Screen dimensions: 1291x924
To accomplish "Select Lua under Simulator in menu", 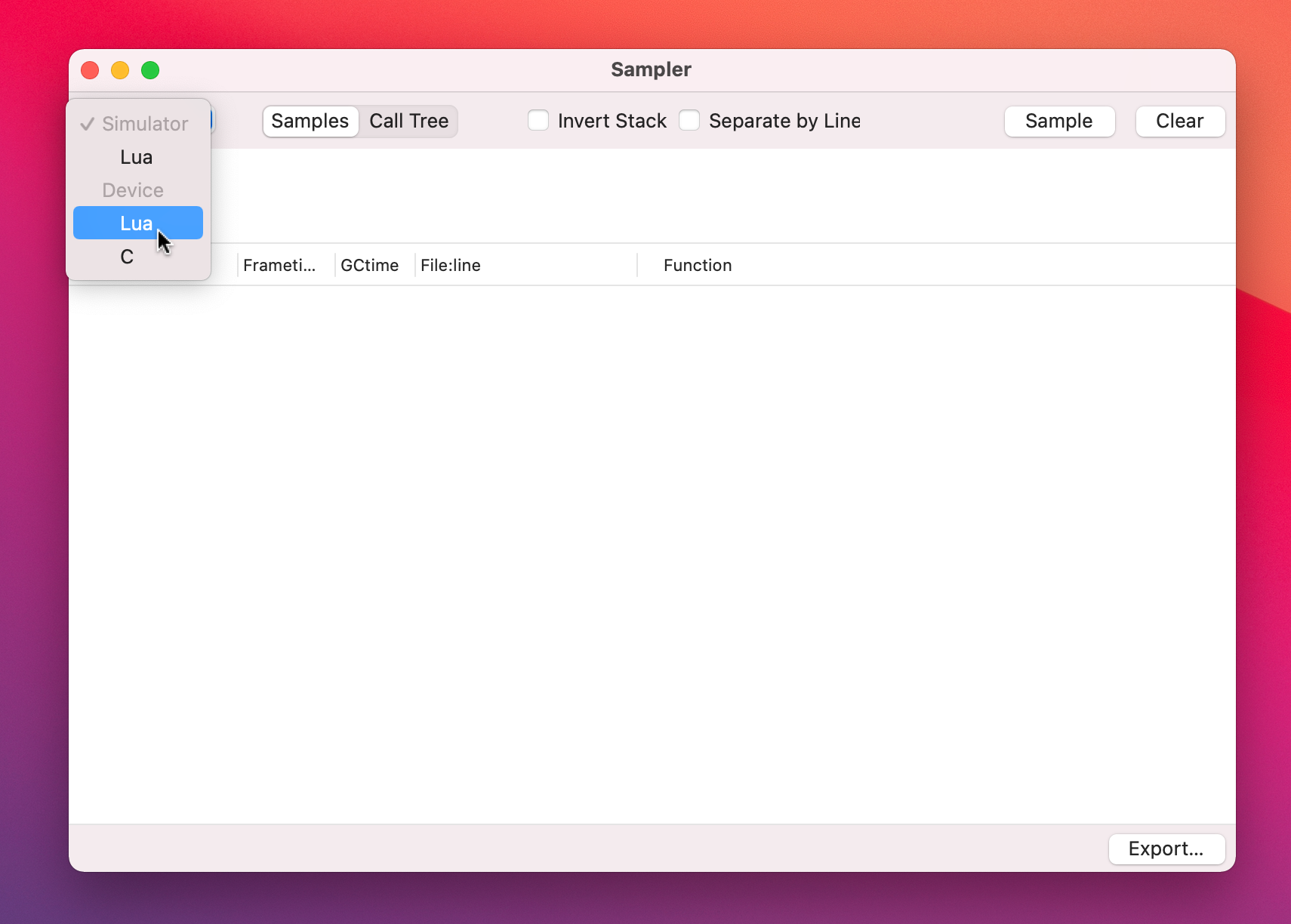I will [137, 157].
